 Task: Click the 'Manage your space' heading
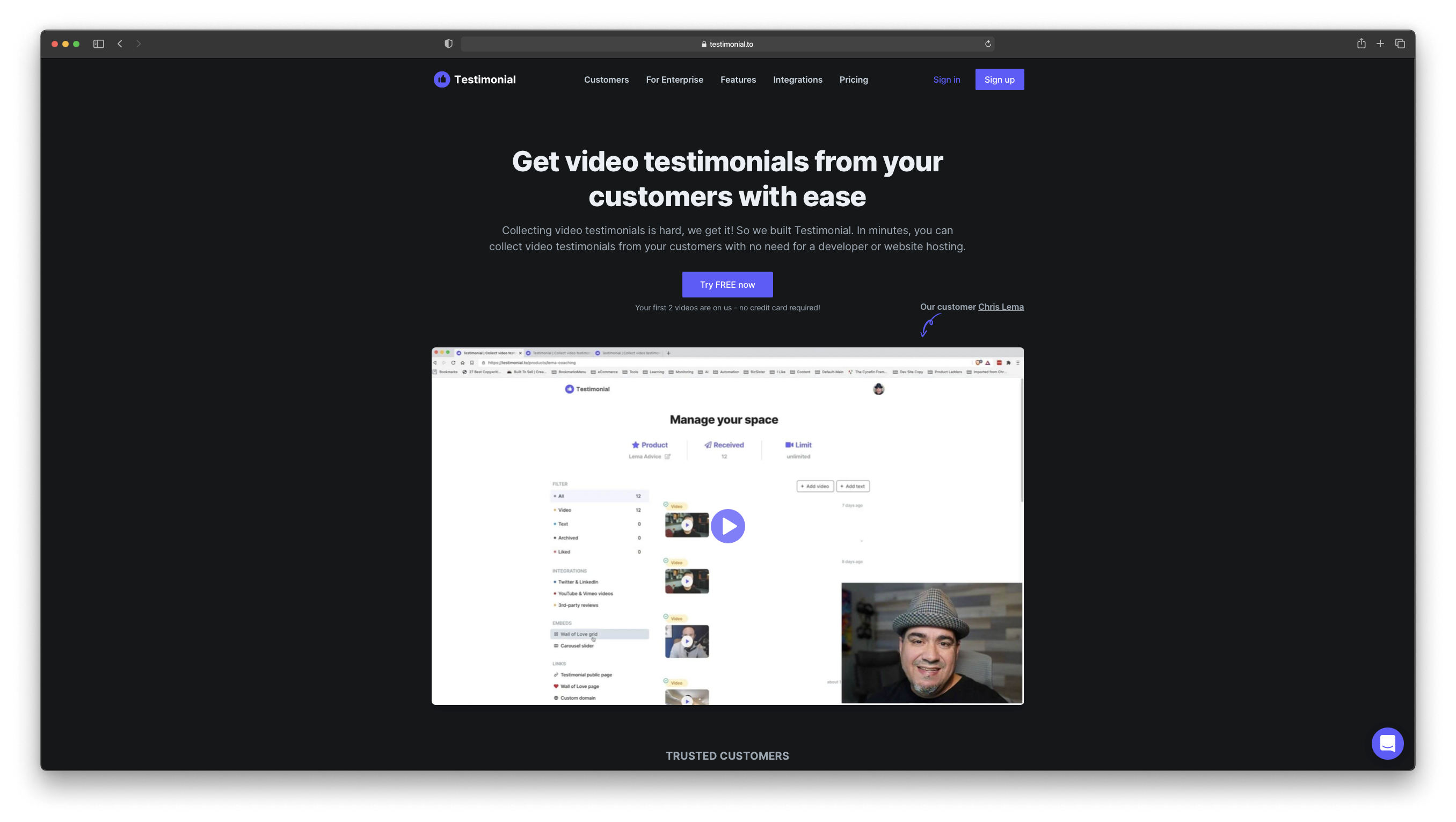click(724, 419)
